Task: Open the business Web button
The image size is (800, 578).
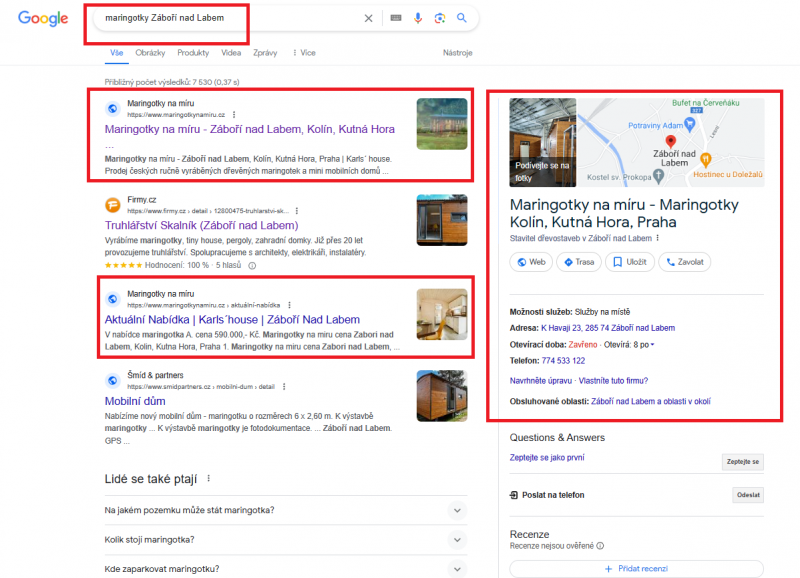Action: tap(531, 262)
